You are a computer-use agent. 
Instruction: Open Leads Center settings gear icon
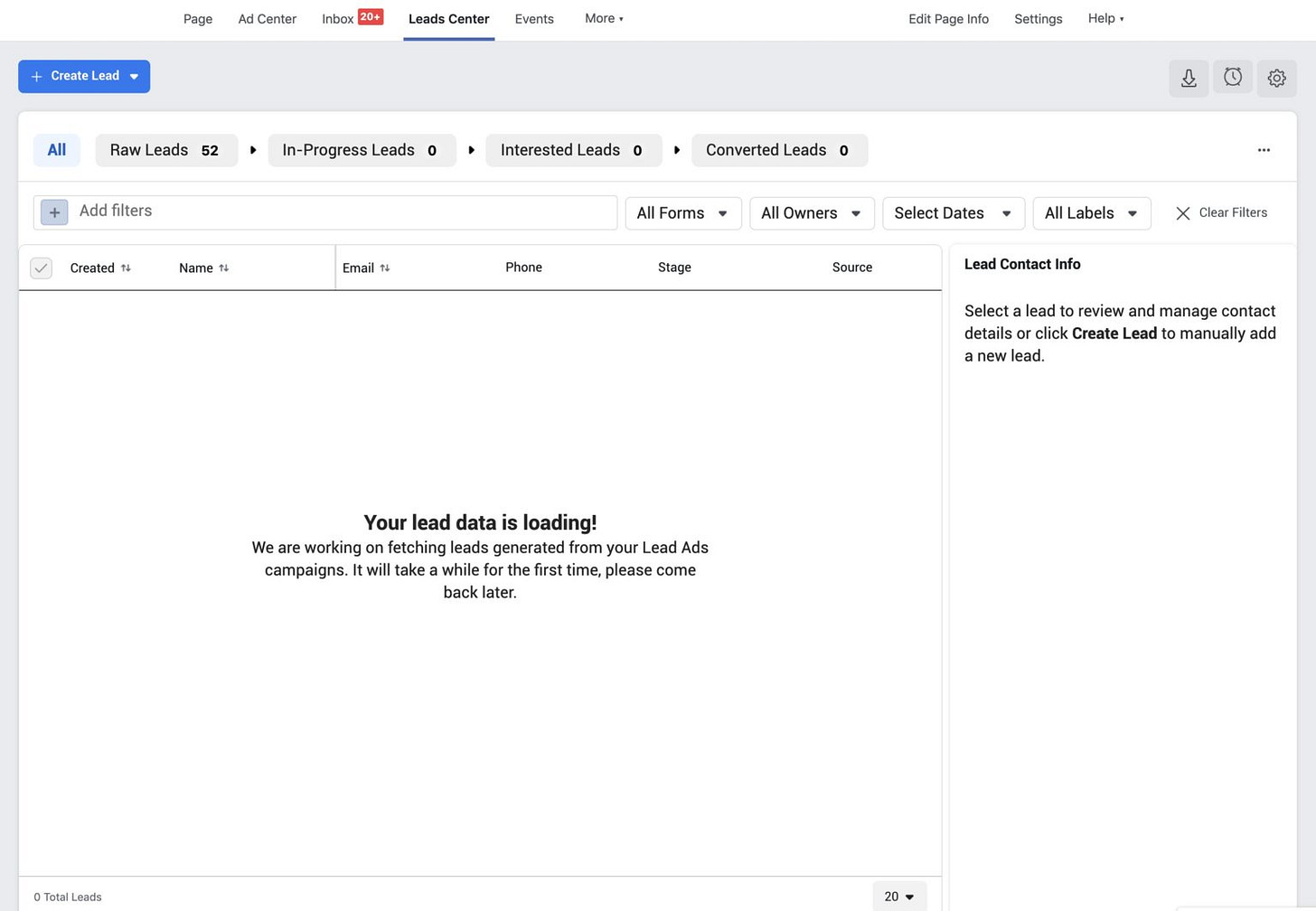click(1276, 78)
